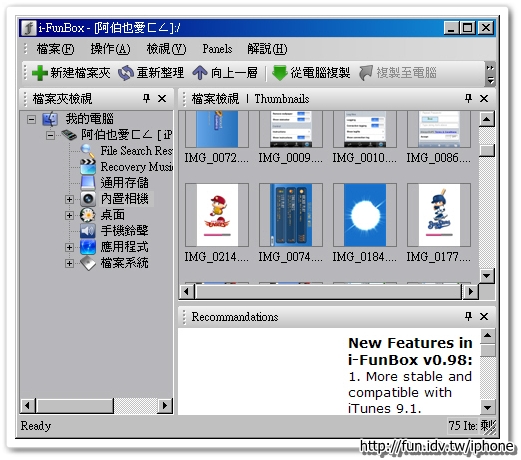Expand the 檔案系統 node
Screen dimensions: 521x460
tap(69, 263)
